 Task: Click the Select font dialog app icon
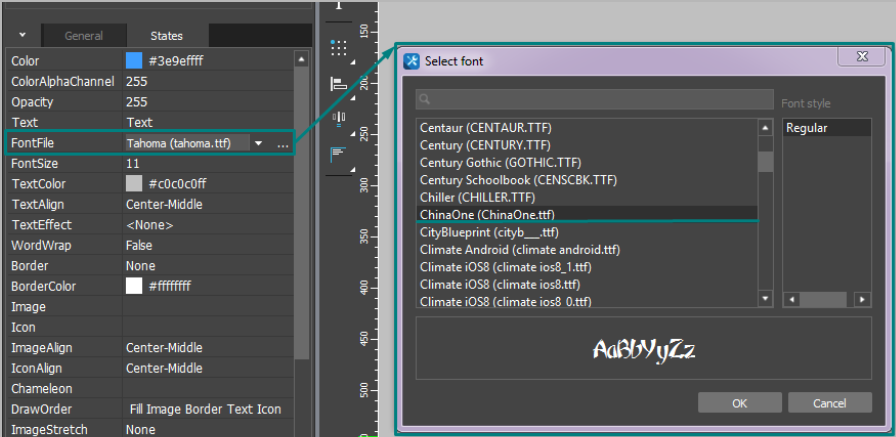tap(411, 61)
